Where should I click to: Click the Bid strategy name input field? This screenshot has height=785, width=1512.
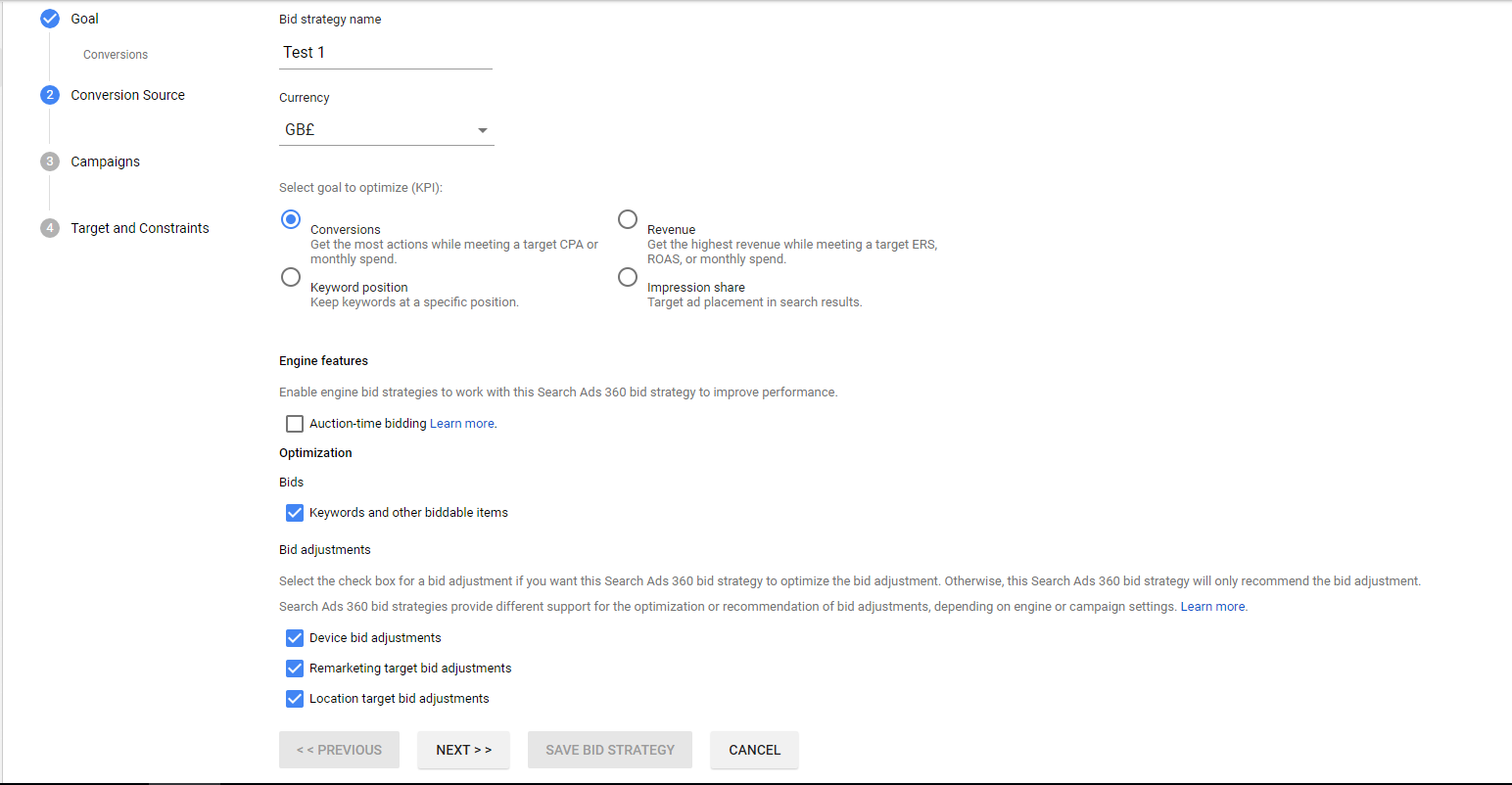click(x=385, y=53)
